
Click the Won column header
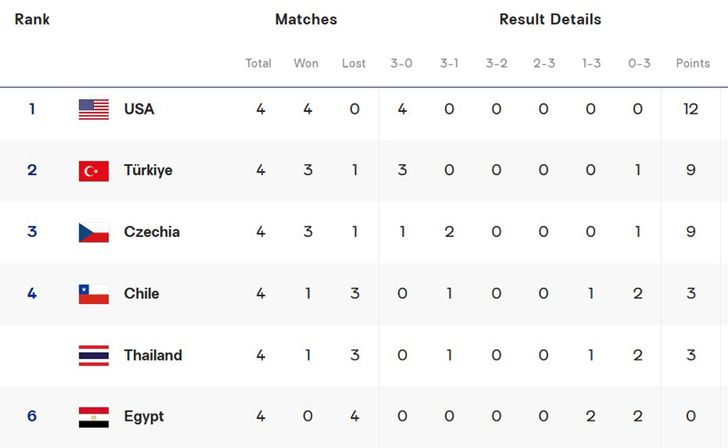click(x=306, y=63)
